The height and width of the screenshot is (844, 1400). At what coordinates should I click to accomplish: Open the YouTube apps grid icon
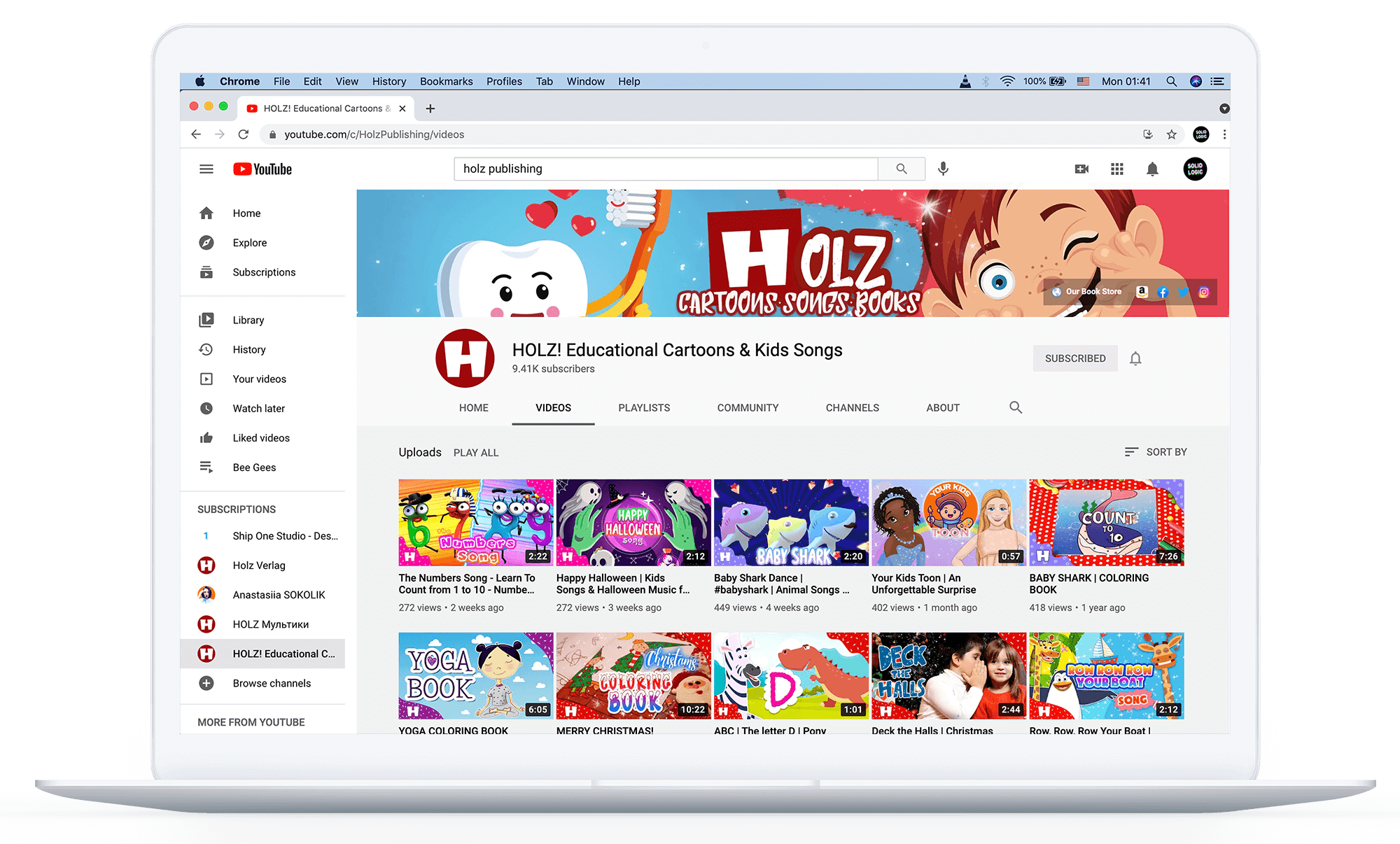coord(1117,169)
